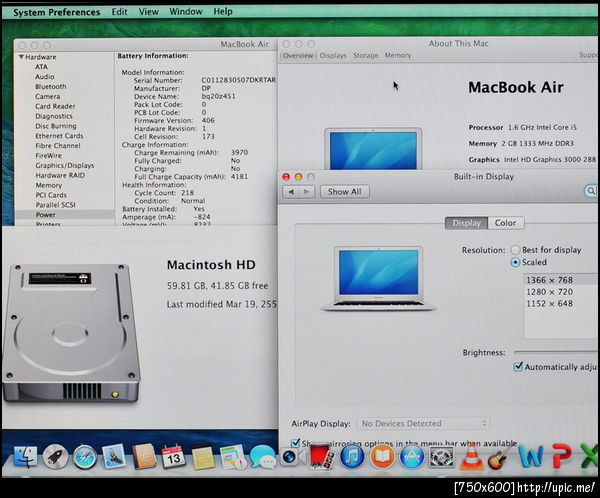This screenshot has height=498, width=600.
Task: Open Calendar icon showing 13
Action: [173, 456]
